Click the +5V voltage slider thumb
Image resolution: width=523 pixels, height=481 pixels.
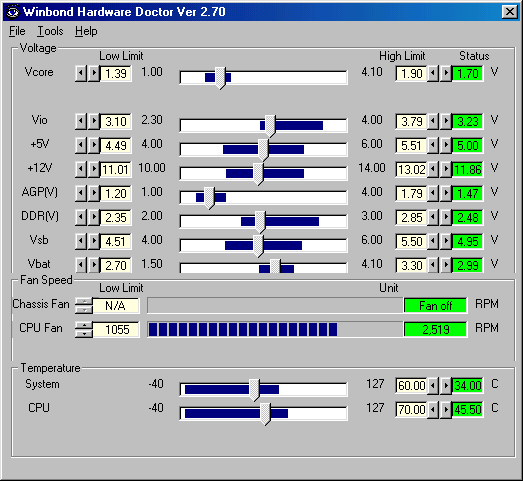click(x=263, y=150)
